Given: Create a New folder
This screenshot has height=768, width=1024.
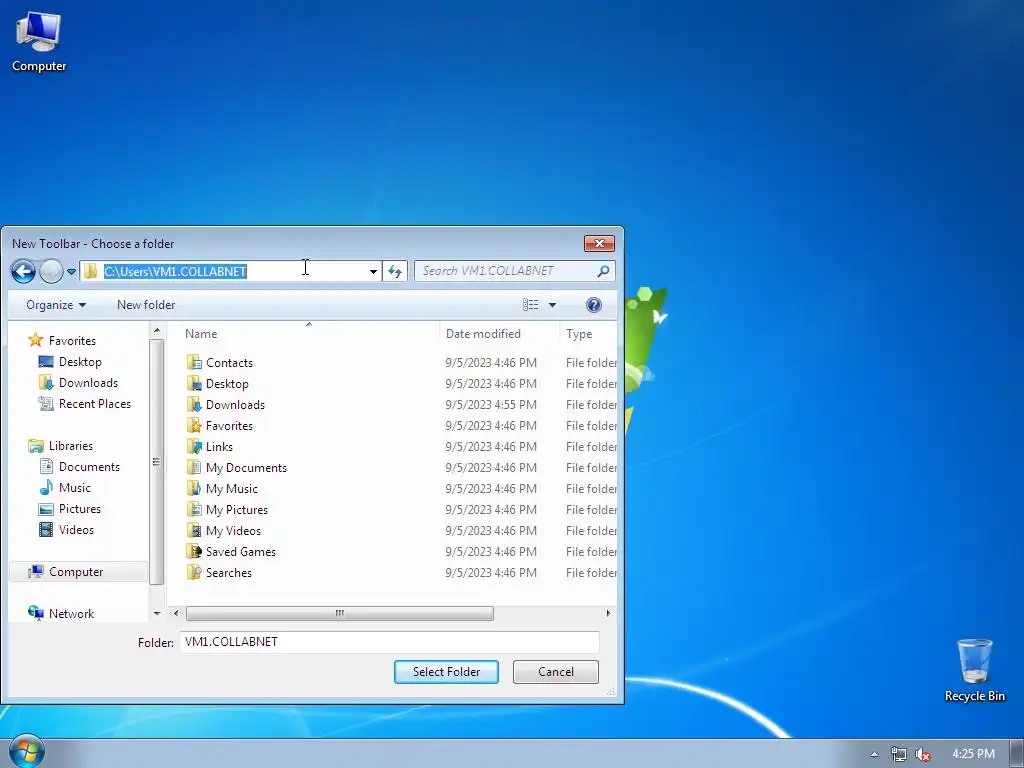Looking at the screenshot, I should [x=146, y=305].
